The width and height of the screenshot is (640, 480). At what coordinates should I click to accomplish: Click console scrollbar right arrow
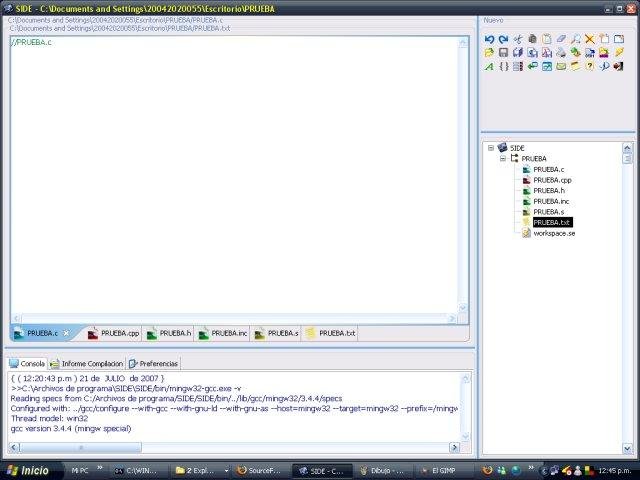454,447
